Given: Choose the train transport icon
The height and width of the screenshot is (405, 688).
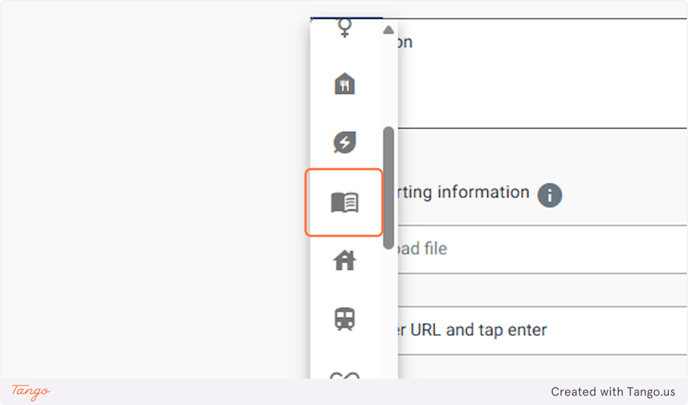Looking at the screenshot, I should [x=344, y=319].
